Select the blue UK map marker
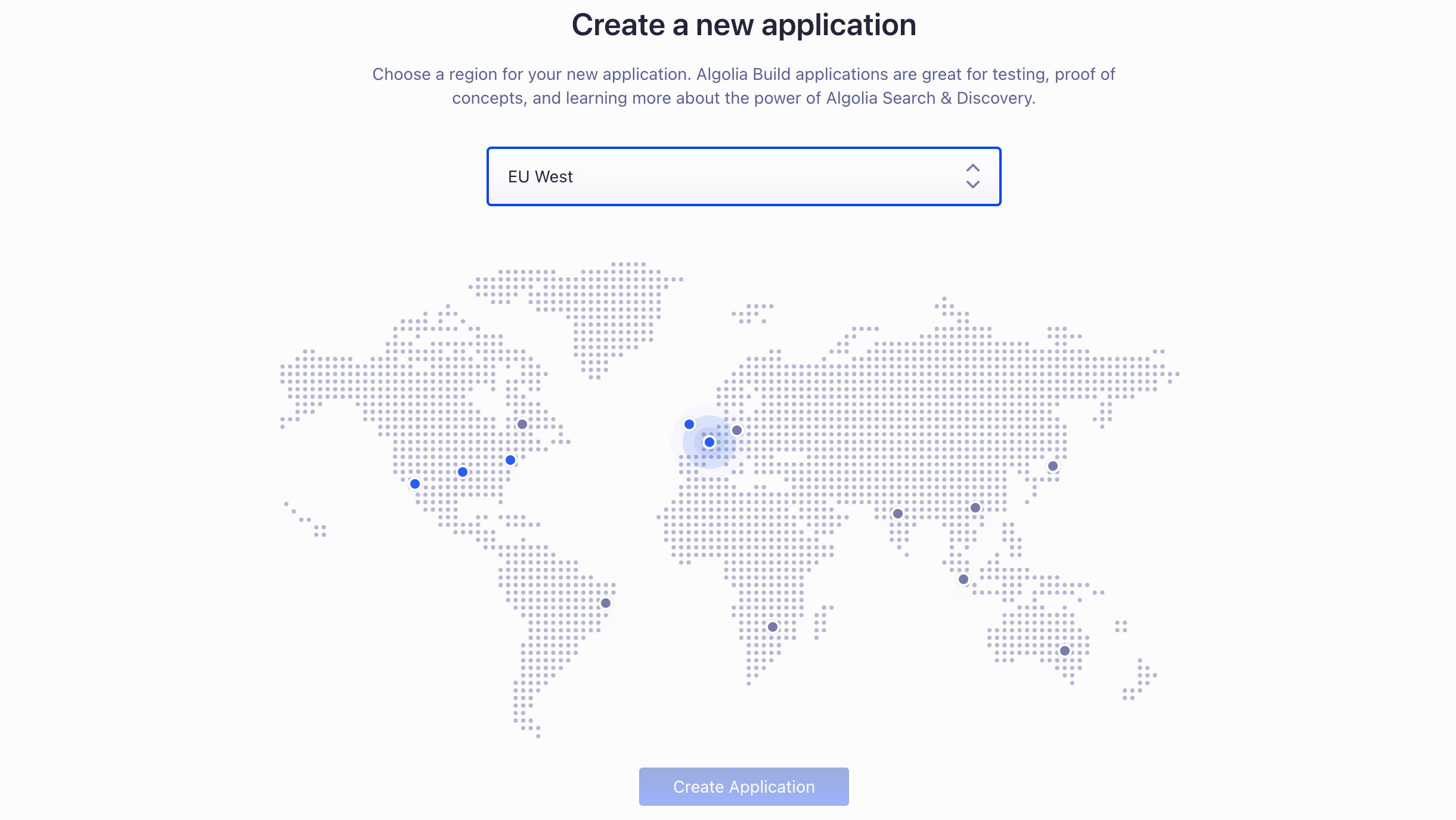This screenshot has width=1456, height=820. tap(689, 424)
